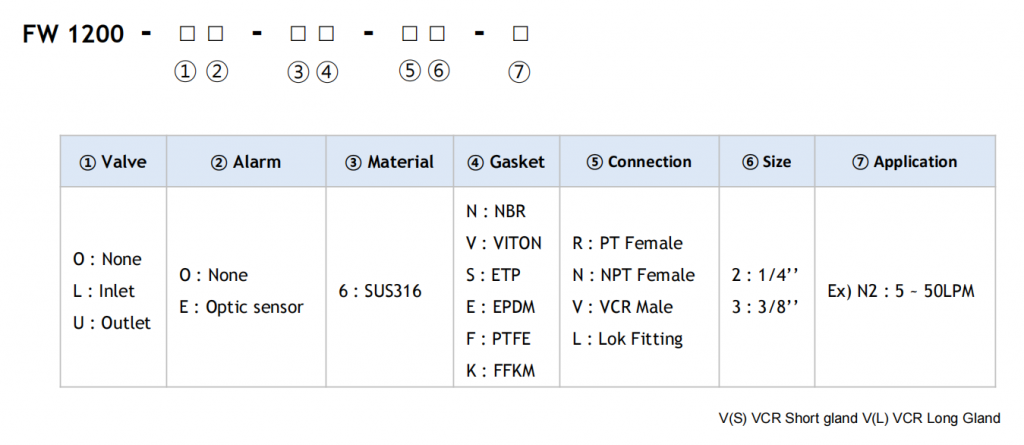Pick the '3 : 3/8' size entry
This screenshot has width=1024, height=445.
pos(766,307)
